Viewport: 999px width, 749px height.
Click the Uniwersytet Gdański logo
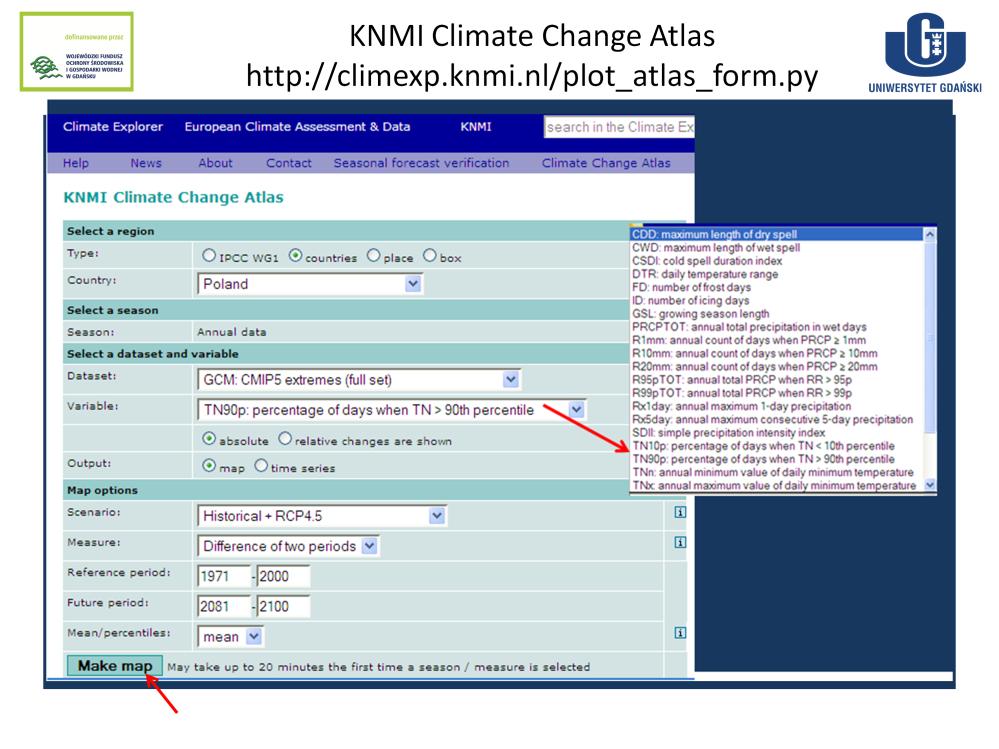925,54
